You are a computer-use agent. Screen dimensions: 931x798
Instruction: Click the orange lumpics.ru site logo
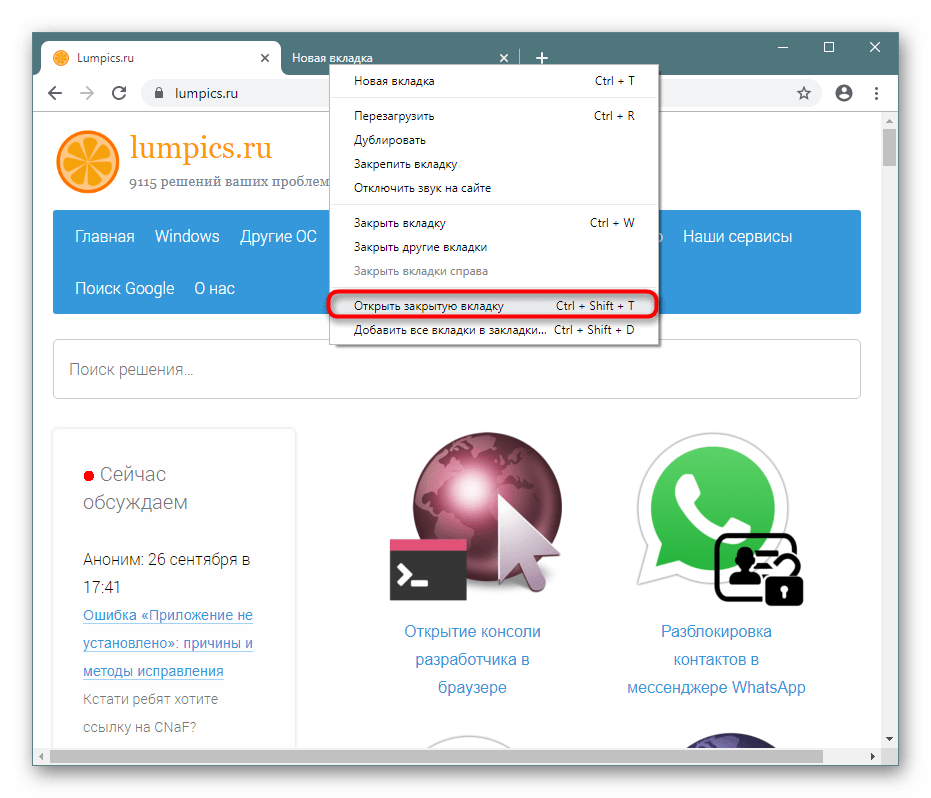click(x=87, y=162)
